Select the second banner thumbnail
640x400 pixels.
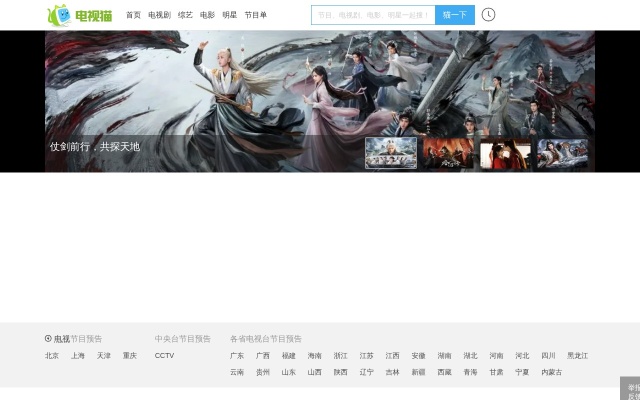click(x=448, y=153)
